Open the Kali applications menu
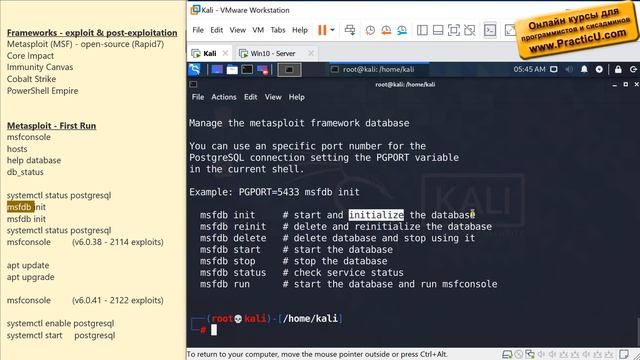The height and width of the screenshot is (360, 640). (194, 70)
